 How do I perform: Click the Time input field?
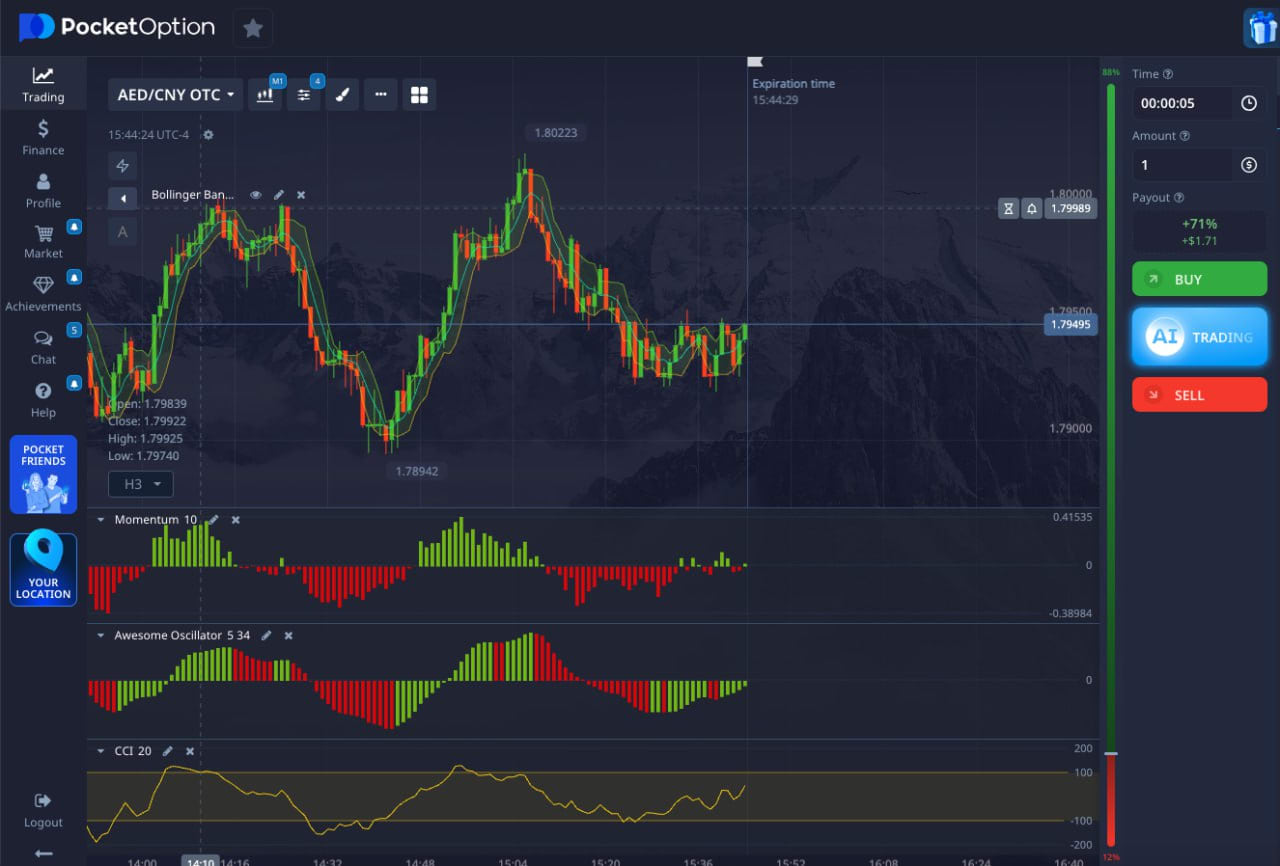coord(1199,103)
